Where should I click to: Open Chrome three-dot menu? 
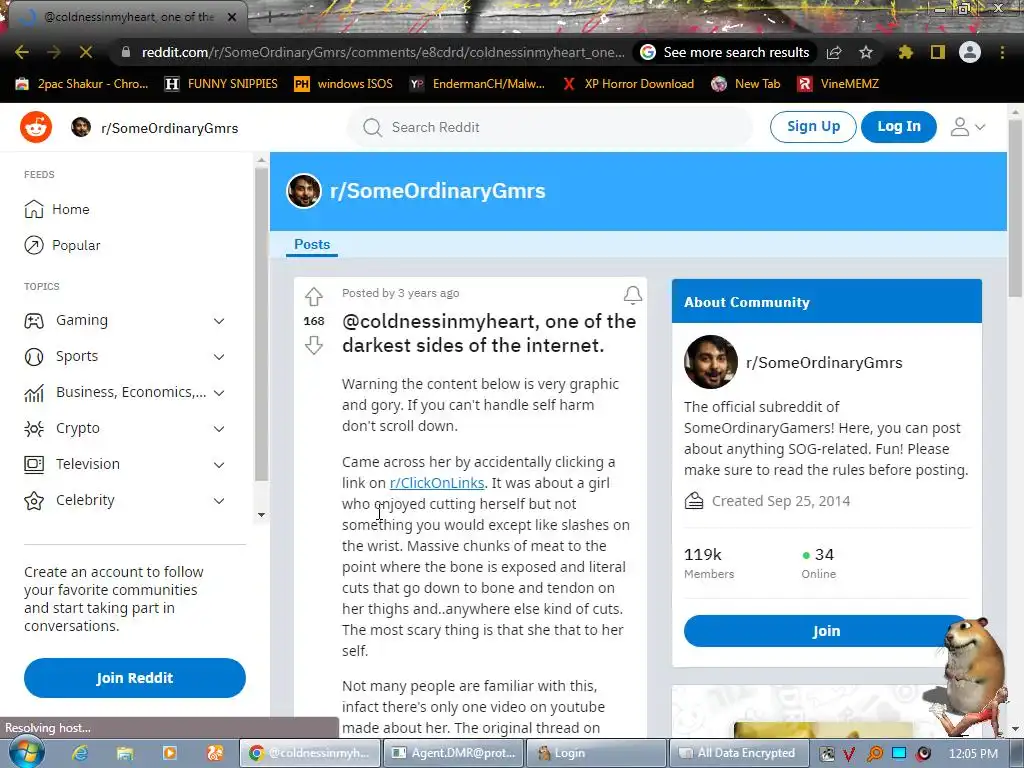[x=1002, y=52]
